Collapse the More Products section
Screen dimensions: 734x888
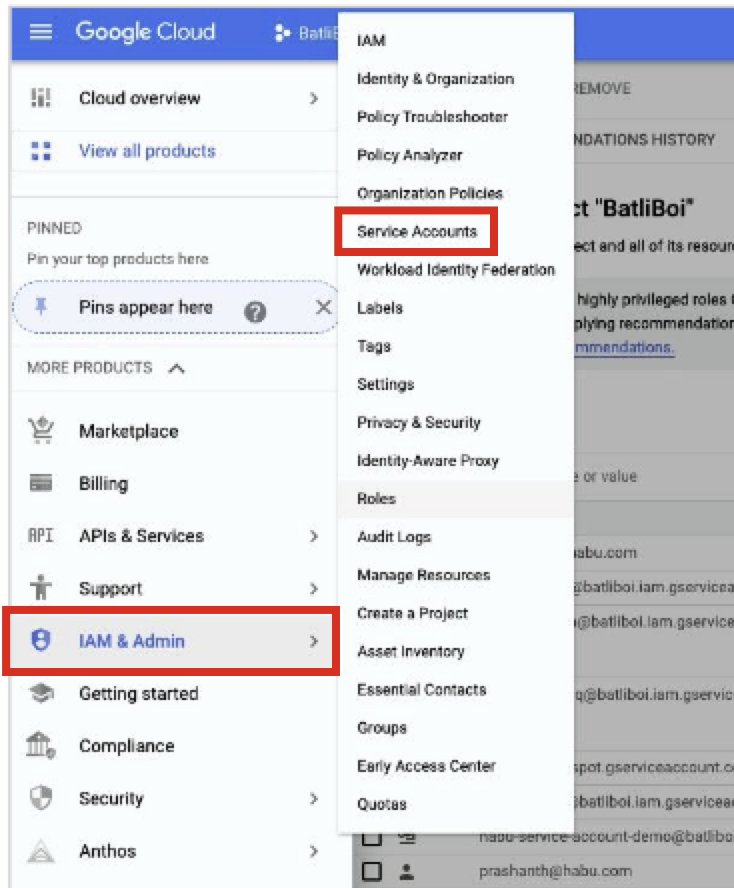[x=177, y=368]
